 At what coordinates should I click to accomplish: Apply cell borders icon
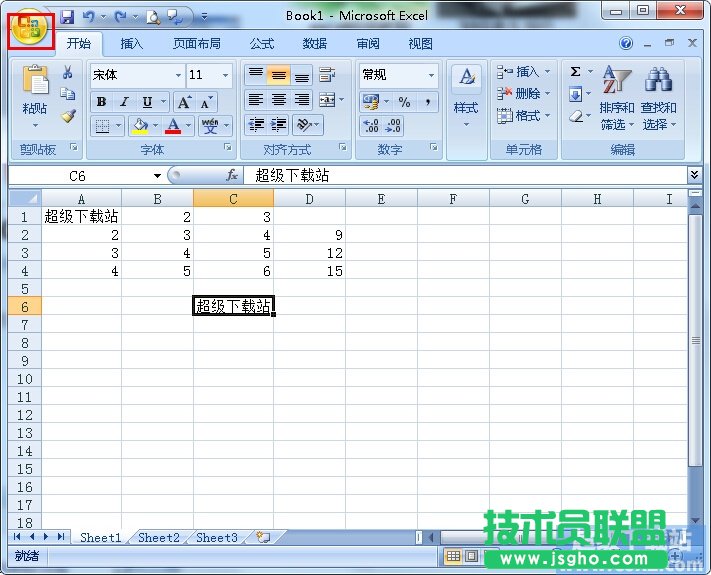point(102,126)
